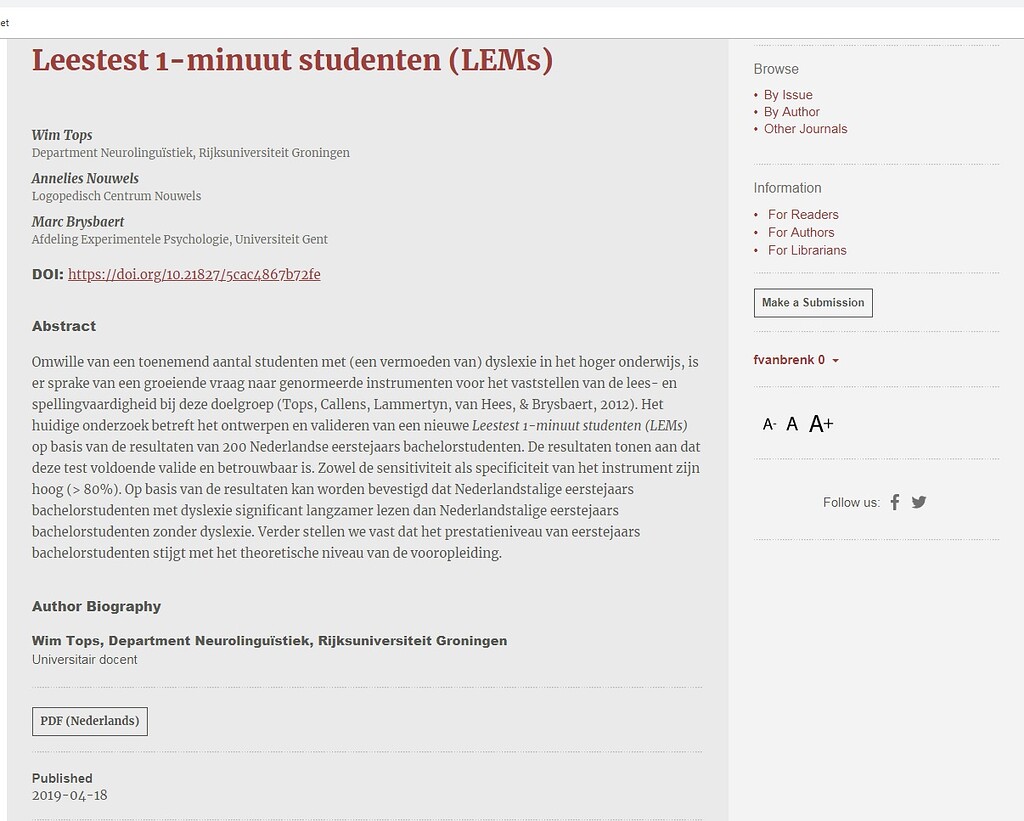This screenshot has width=1024, height=821.
Task: Open For Librarians information page
Action: [807, 250]
